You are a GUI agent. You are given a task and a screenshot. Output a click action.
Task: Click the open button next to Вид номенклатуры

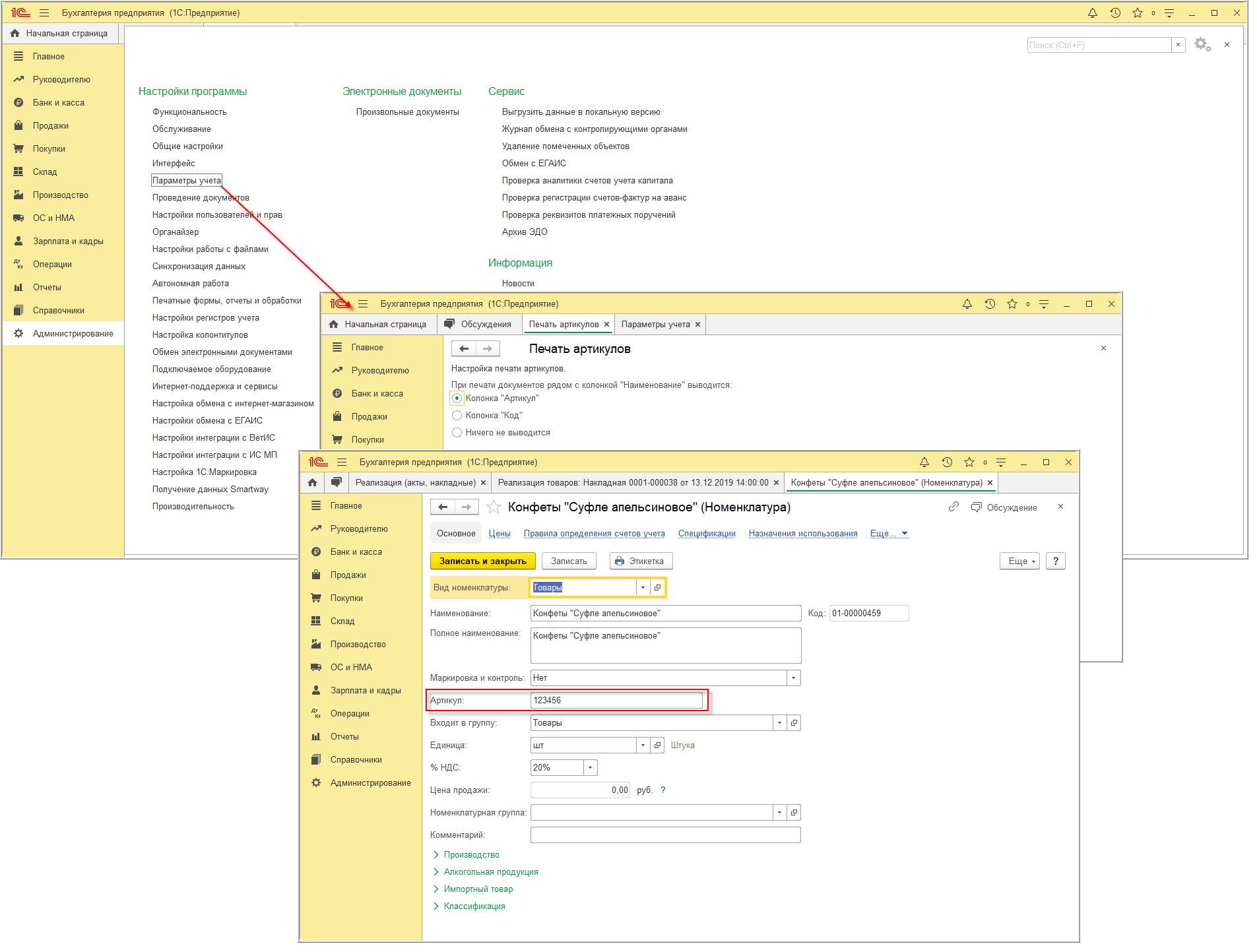[657, 588]
